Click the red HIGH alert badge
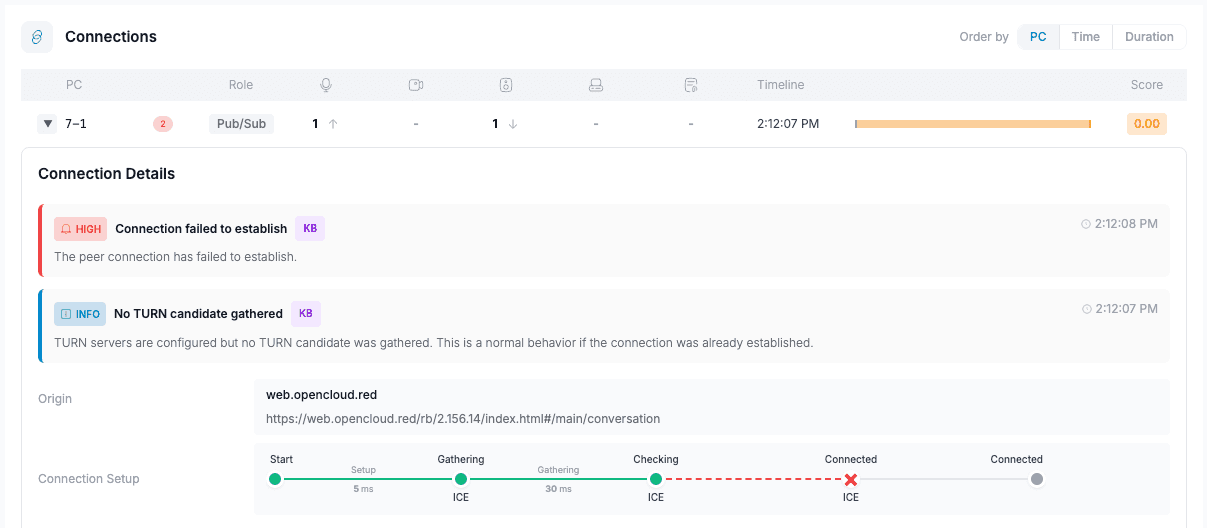Screen dimensions: 1207x528 (x=81, y=229)
